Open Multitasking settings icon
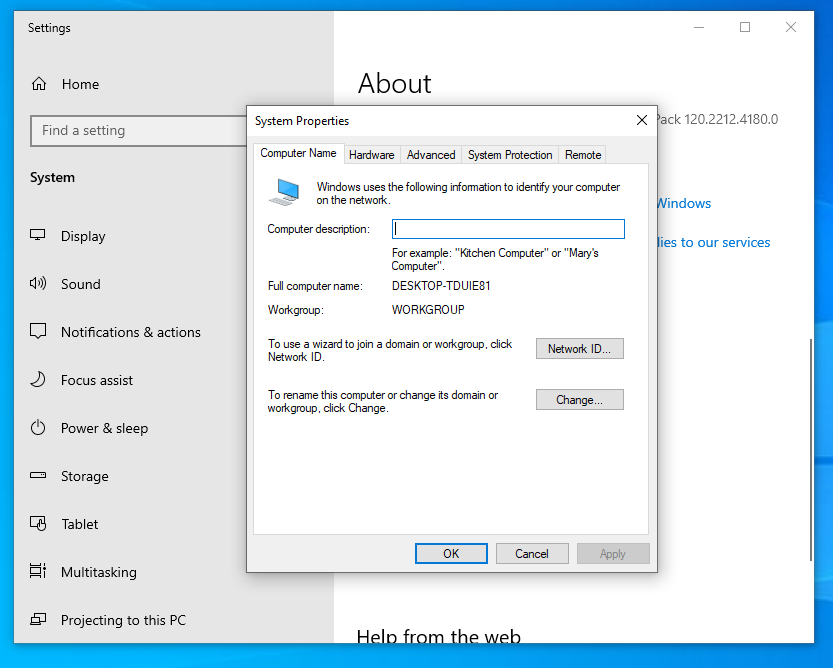Screen dimensions: 833x668 (x=38, y=572)
